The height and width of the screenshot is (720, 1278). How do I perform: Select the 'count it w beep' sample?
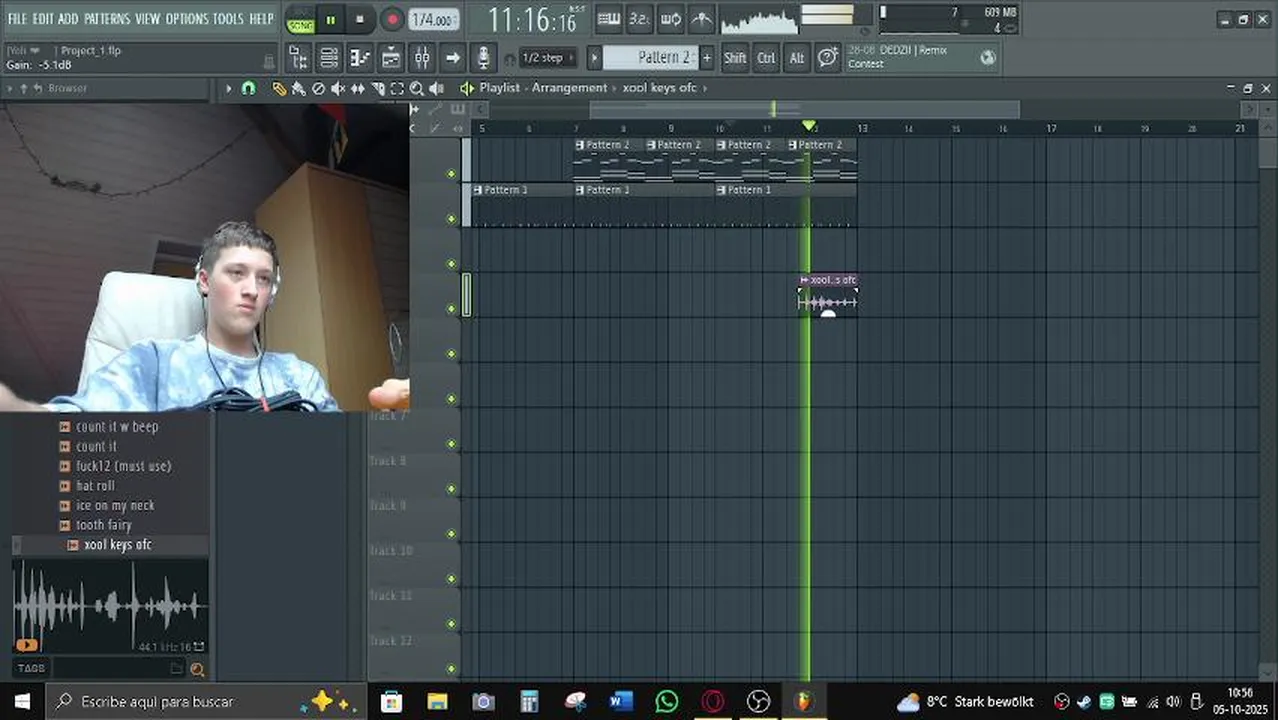click(117, 427)
